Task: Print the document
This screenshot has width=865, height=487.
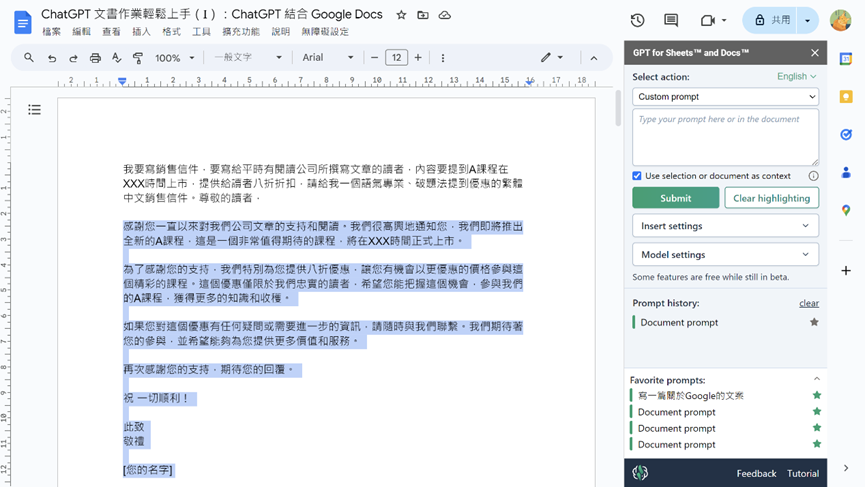Action: click(95, 58)
